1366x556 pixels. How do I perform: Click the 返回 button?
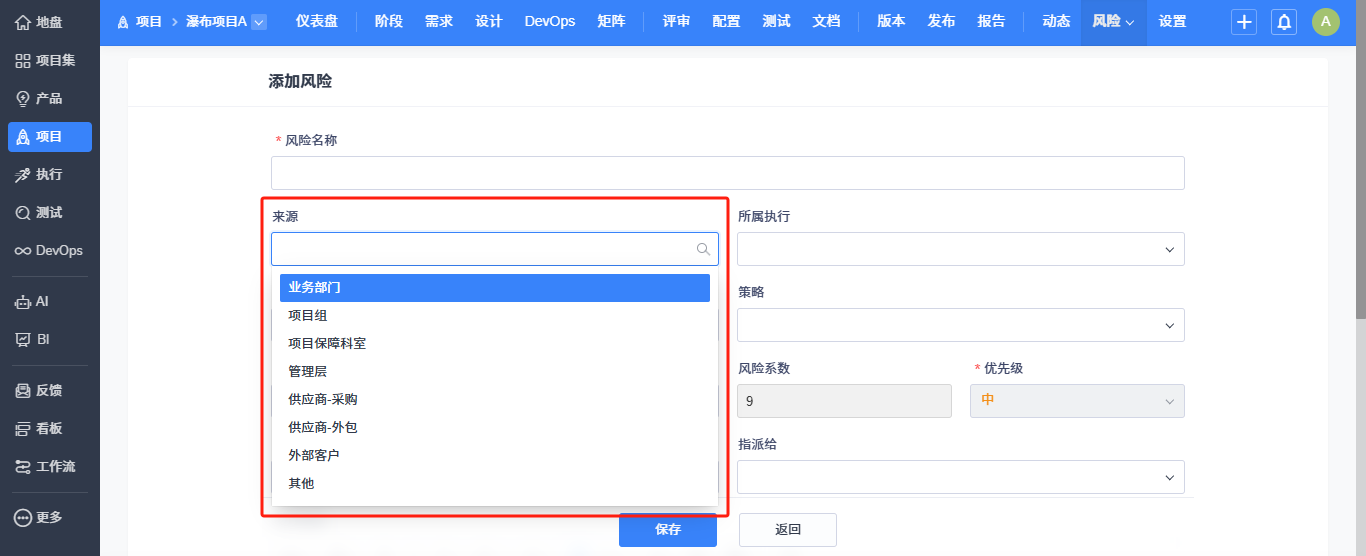click(787, 530)
